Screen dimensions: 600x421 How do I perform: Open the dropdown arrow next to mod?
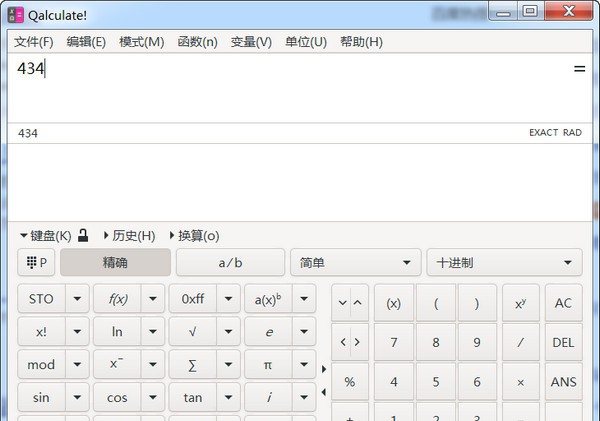tap(77, 364)
